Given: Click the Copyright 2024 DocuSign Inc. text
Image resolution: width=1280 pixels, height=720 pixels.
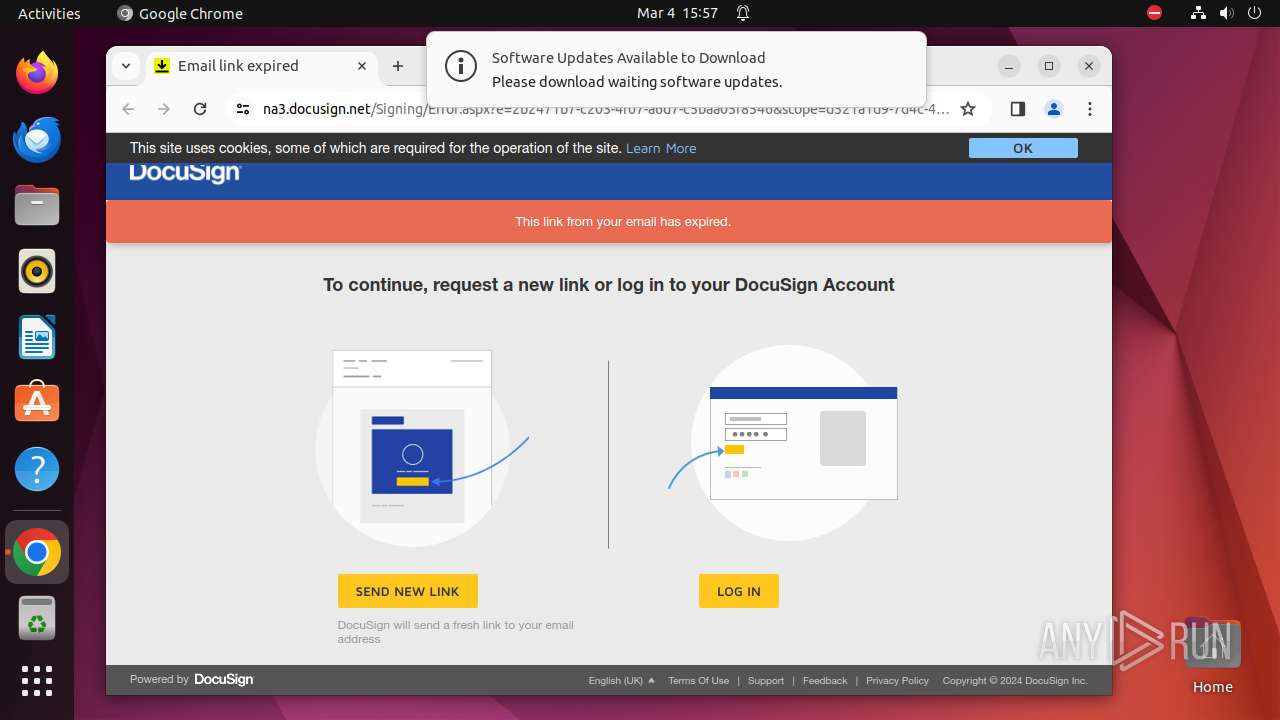Looking at the screenshot, I should pos(1015,680).
